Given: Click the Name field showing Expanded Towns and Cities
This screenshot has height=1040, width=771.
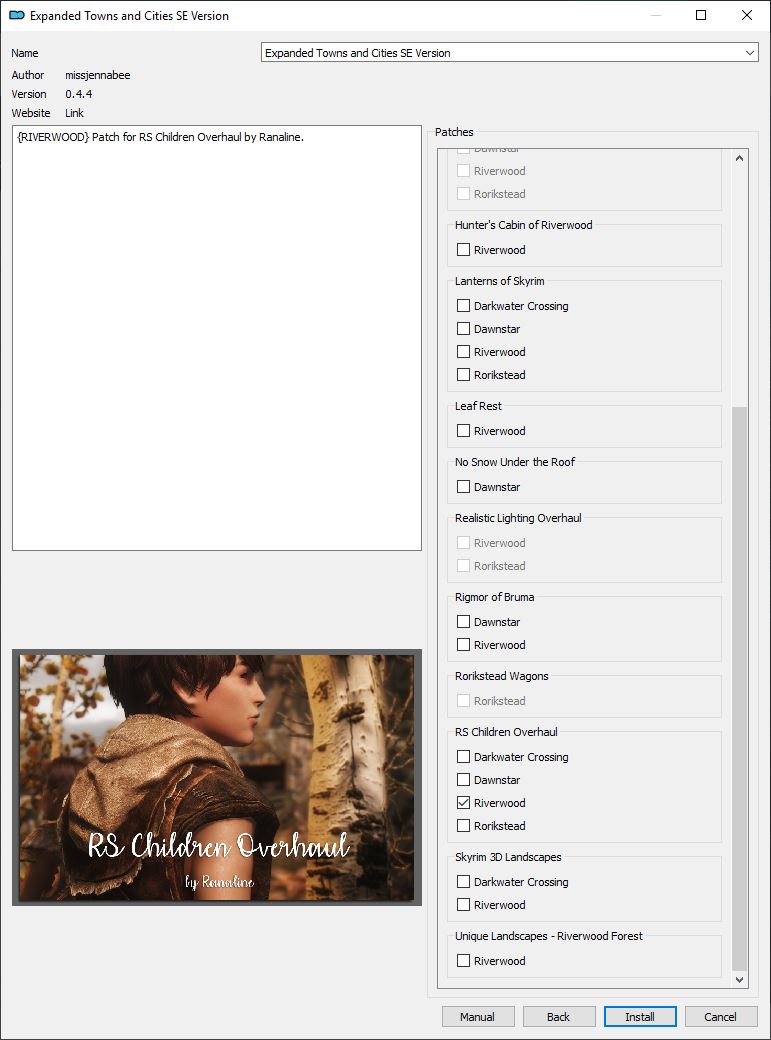Looking at the screenshot, I should [x=510, y=52].
